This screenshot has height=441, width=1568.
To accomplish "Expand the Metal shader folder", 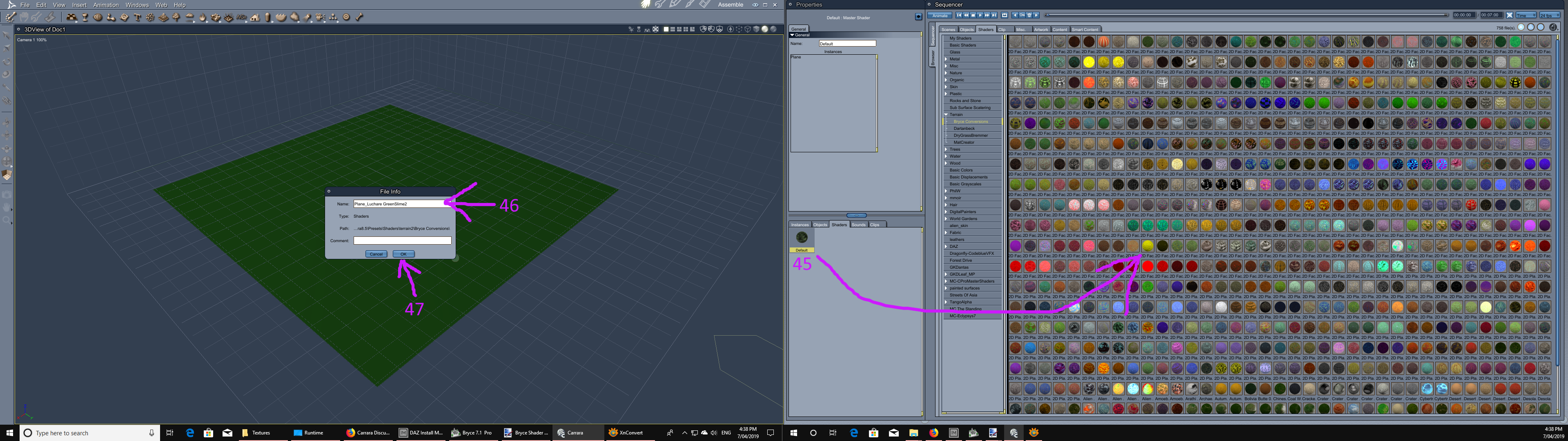I will [946, 59].
